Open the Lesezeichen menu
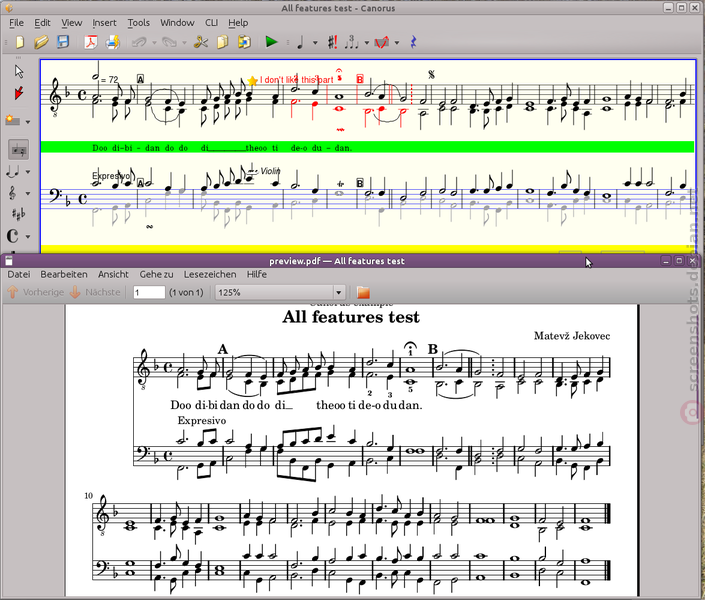 [210, 274]
